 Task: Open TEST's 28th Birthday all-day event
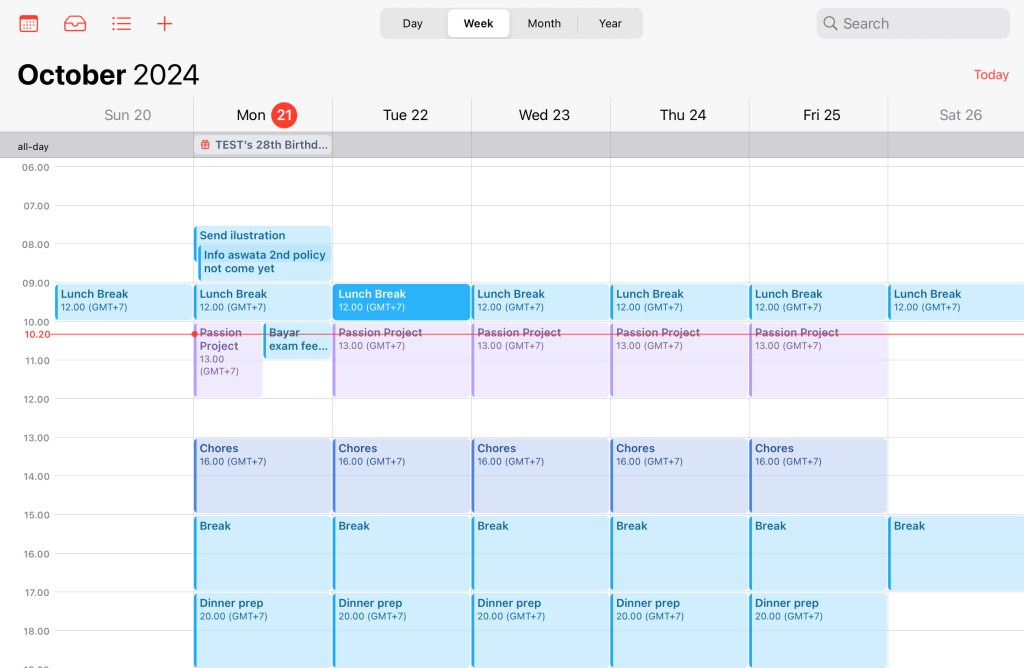270,145
